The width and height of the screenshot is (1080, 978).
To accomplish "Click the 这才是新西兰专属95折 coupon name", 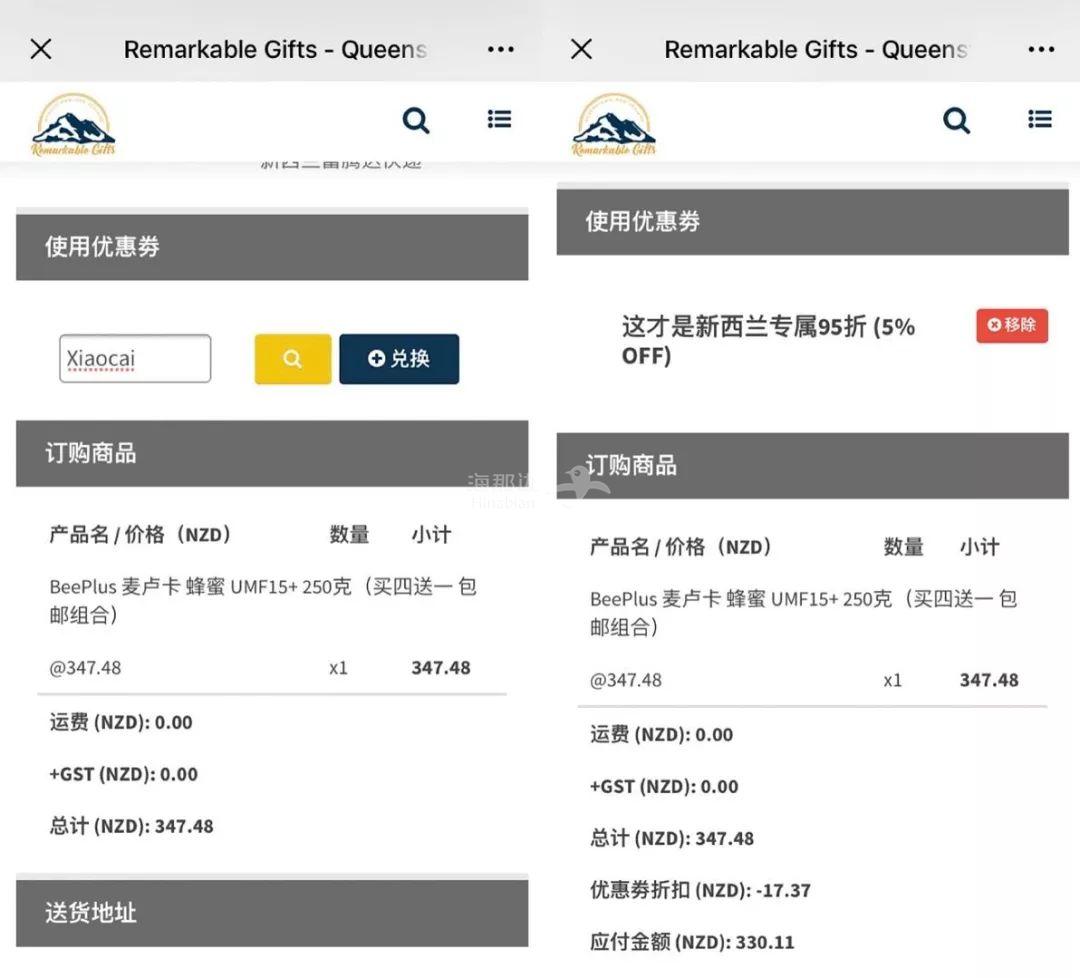I will tap(768, 340).
